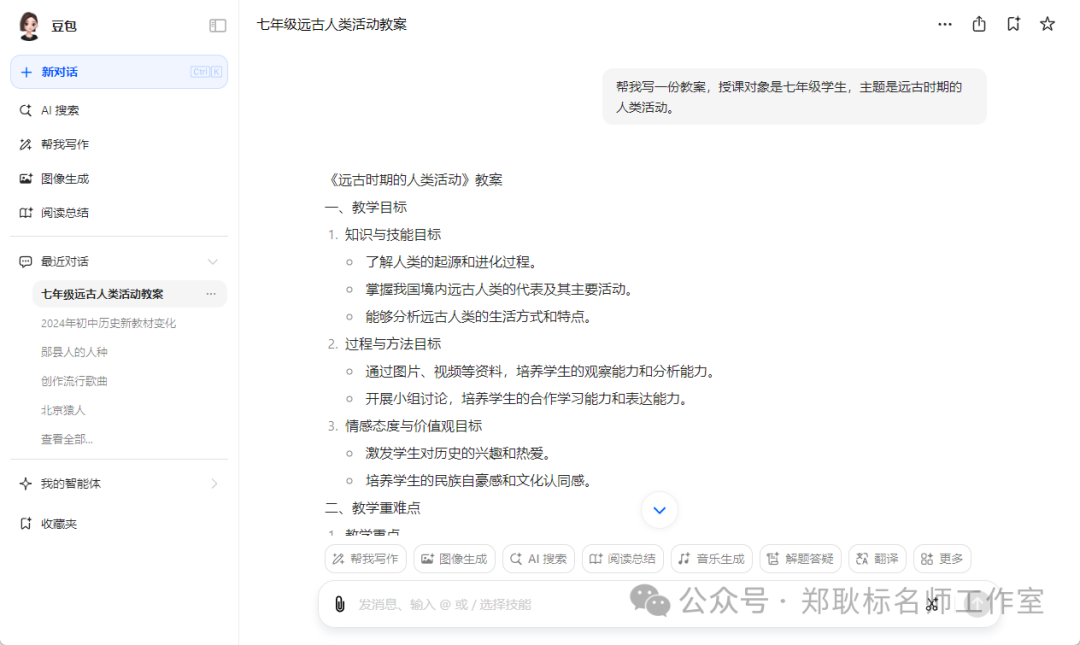
Task: Select the AI 搜索 skill chip
Action: (539, 559)
